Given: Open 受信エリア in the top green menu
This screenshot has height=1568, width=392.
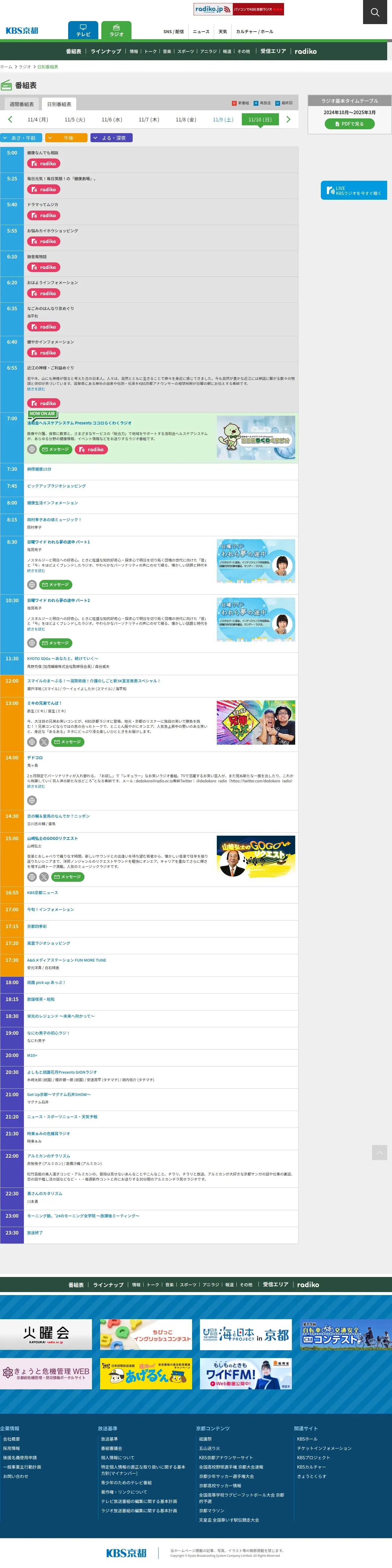Looking at the screenshot, I should 273,51.
